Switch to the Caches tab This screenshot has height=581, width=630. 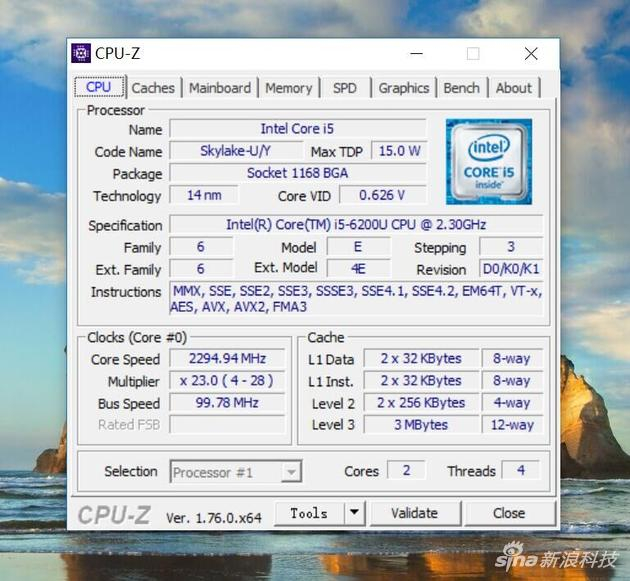(x=153, y=88)
